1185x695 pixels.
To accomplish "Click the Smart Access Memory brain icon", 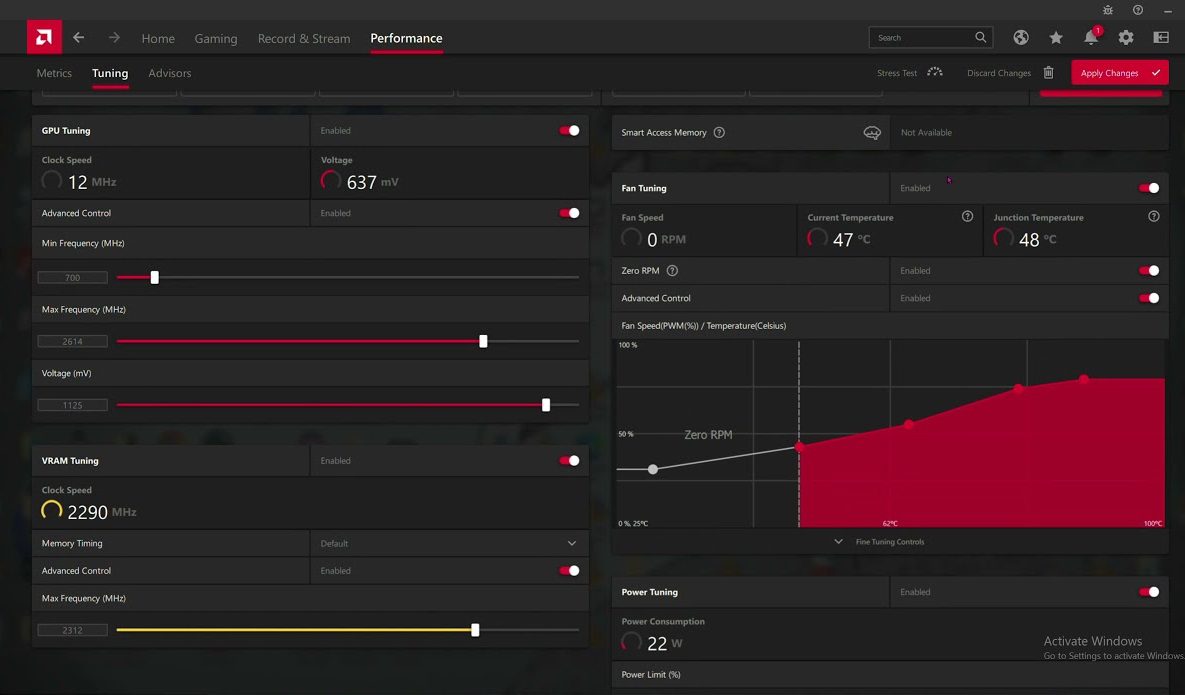I will pyautogui.click(x=872, y=132).
